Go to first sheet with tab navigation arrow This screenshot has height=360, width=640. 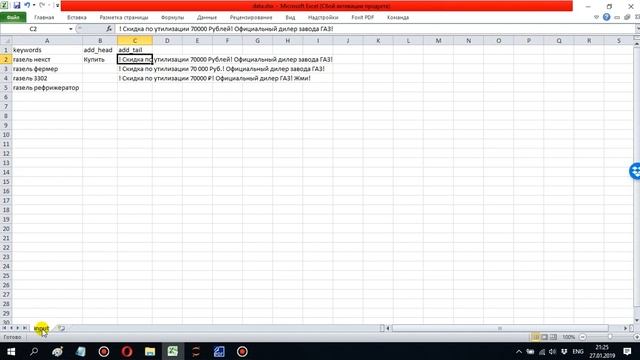[x=4, y=328]
